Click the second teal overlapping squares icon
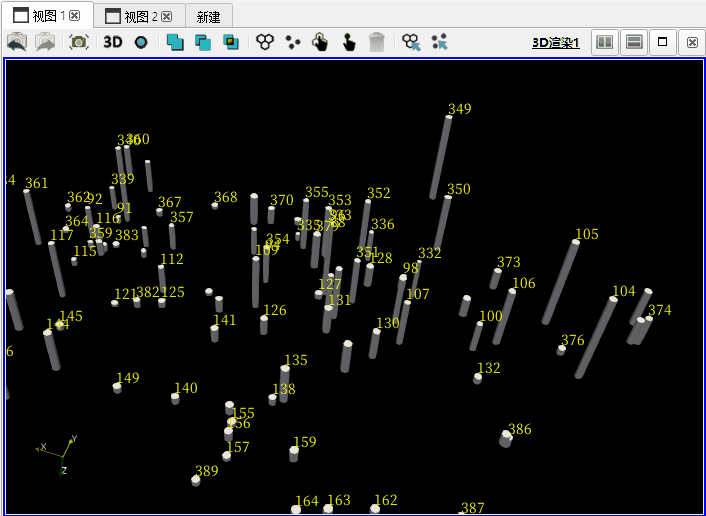Viewport: 706px width, 516px height. click(203, 42)
